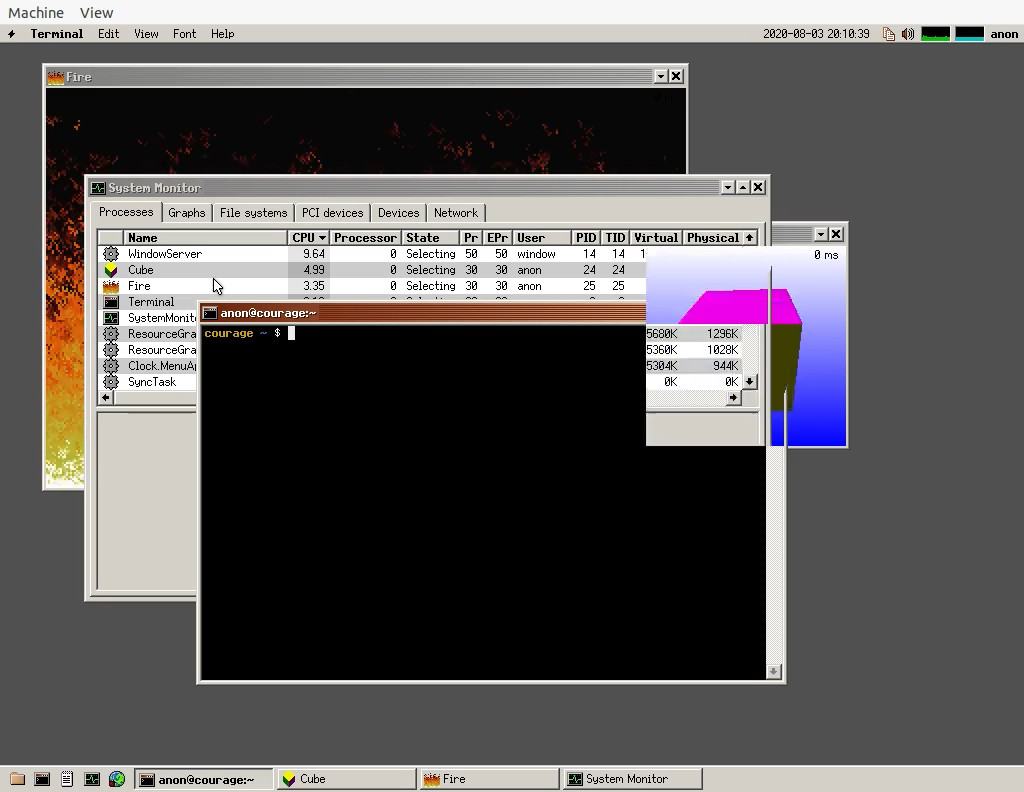Switch to the Network tab
This screenshot has height=792, width=1024.
point(456,213)
